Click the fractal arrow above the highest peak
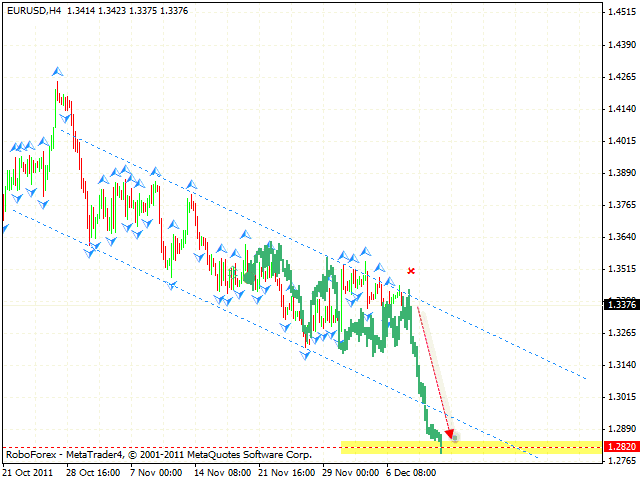Screen dimensions: 640x480 click(57, 71)
